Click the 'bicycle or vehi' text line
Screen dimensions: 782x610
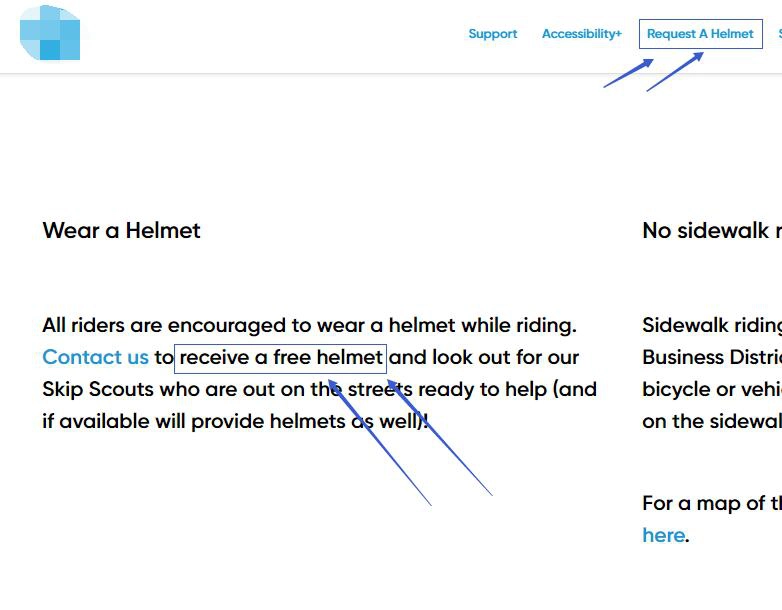pyautogui.click(x=712, y=389)
